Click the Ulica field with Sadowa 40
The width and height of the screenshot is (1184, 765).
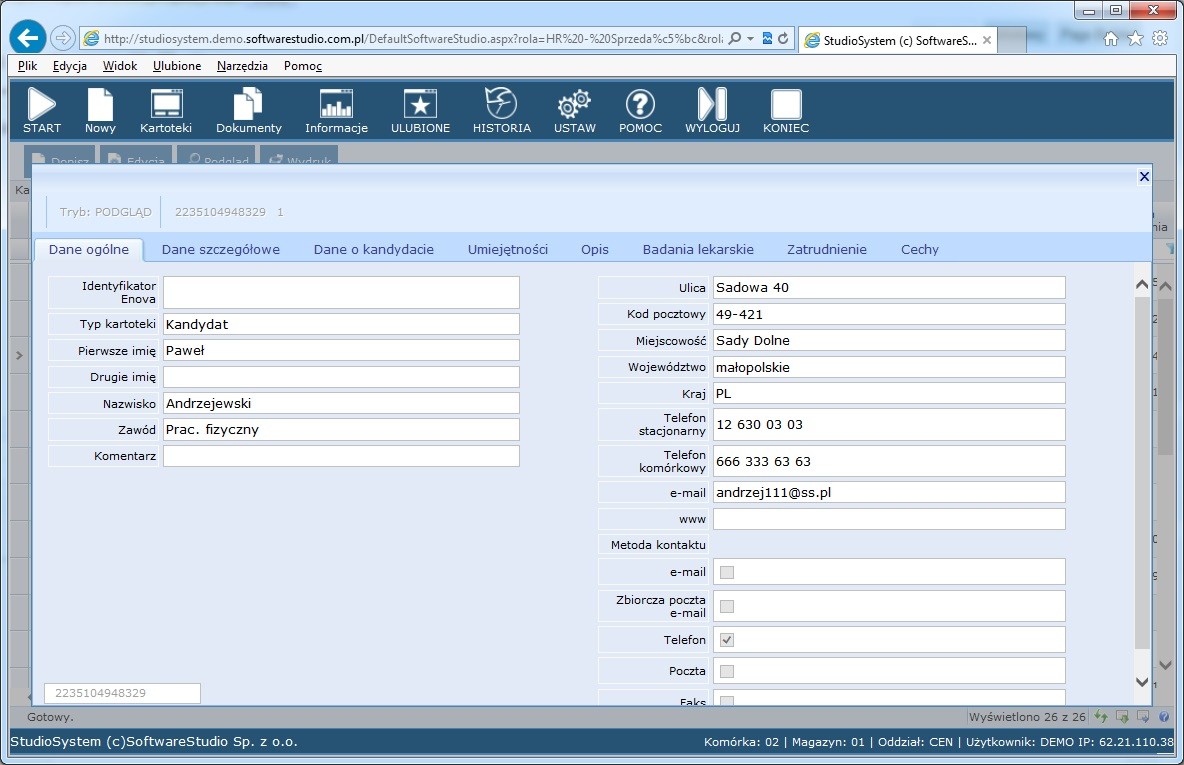tap(890, 288)
